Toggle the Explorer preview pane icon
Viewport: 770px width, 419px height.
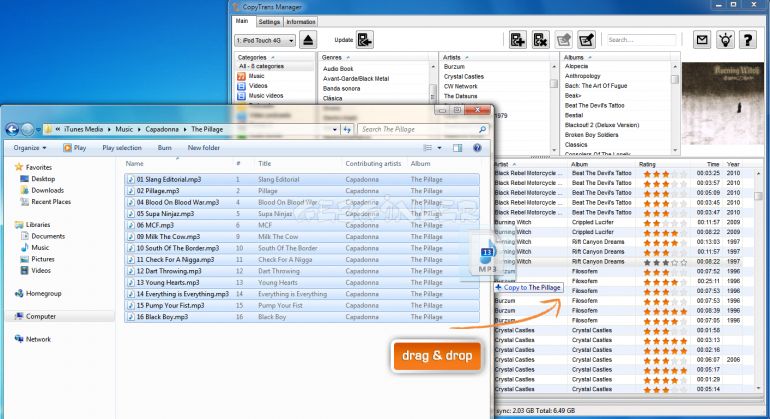click(x=457, y=148)
